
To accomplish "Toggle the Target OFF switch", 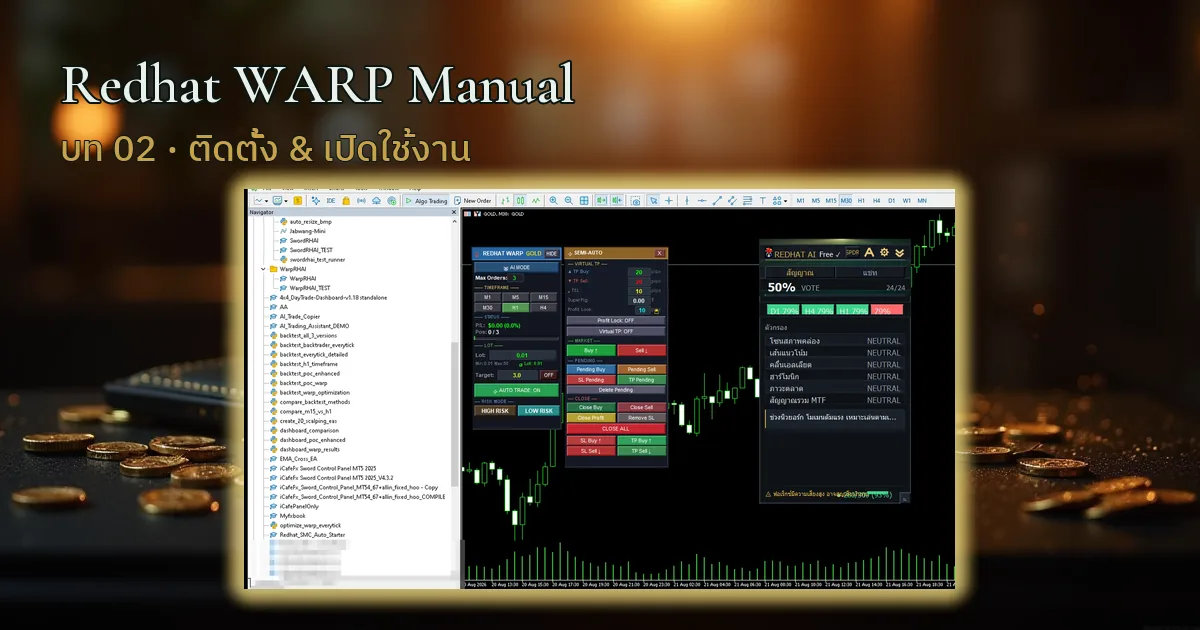I will (549, 375).
